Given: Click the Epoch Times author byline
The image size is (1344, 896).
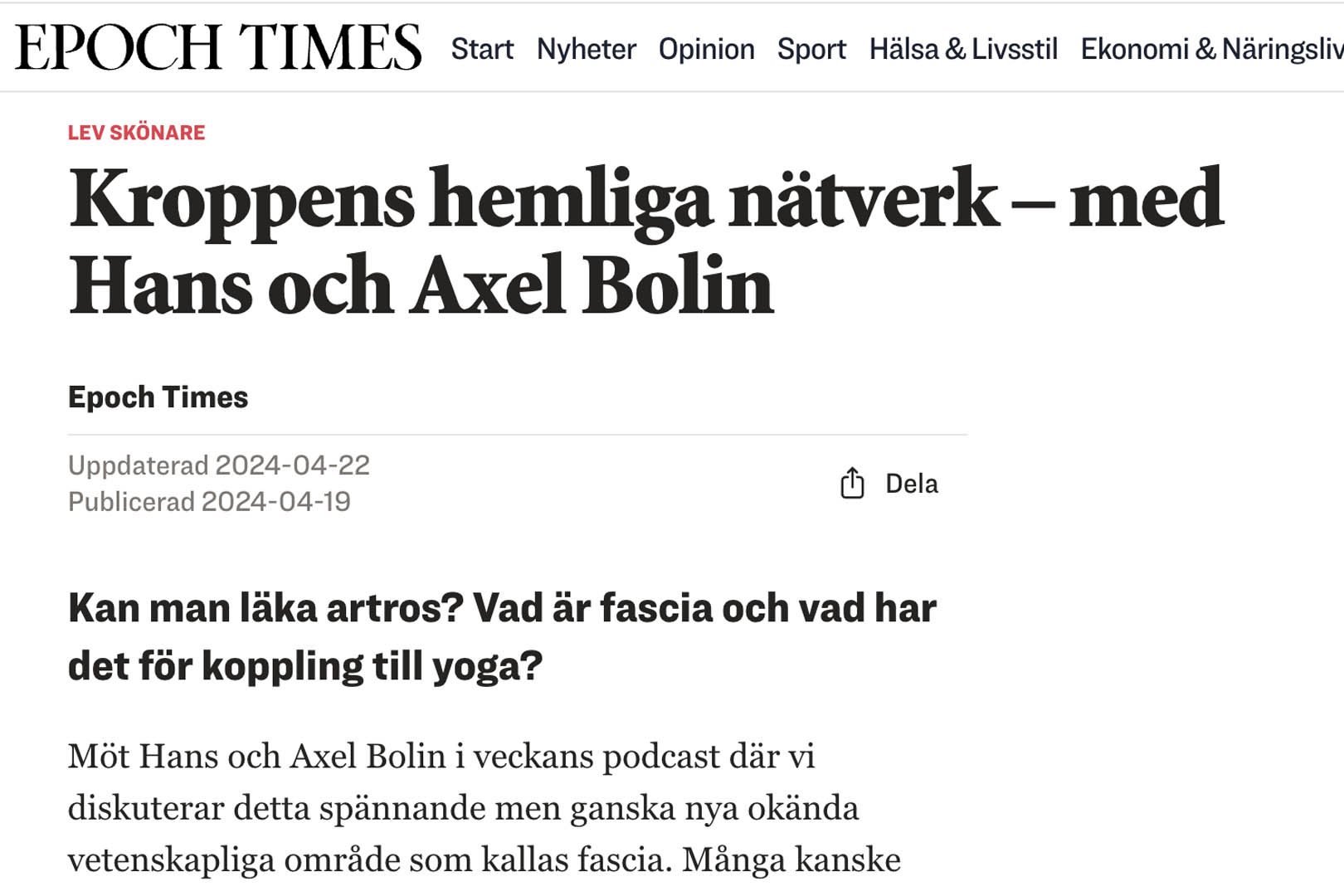Looking at the screenshot, I should click(x=158, y=397).
